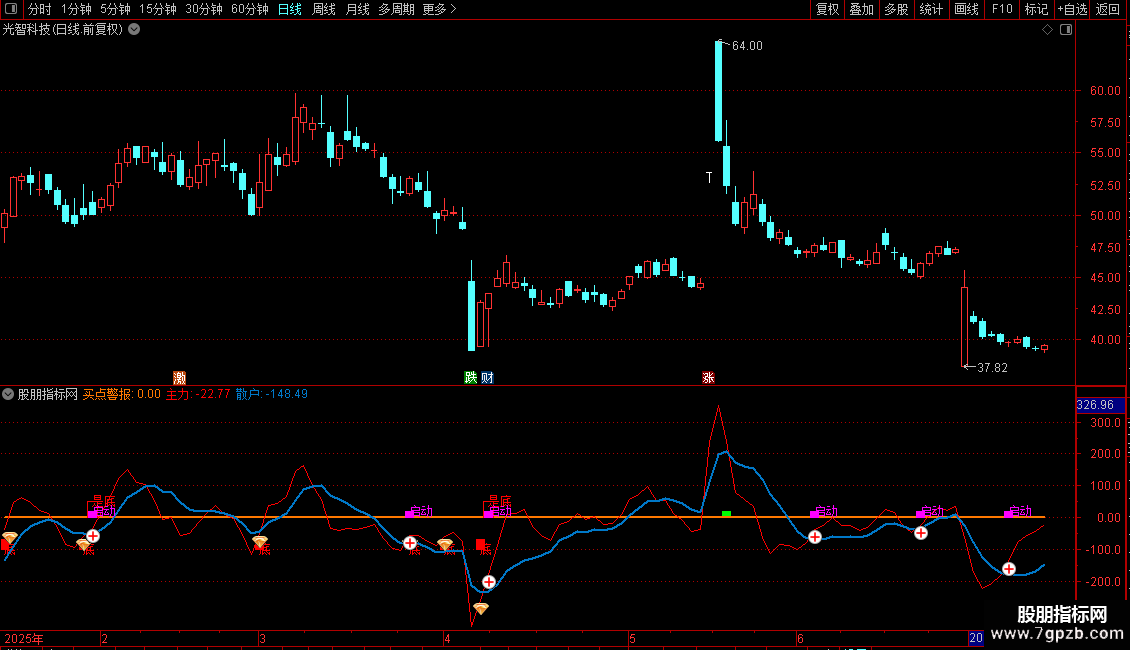
Task: Toggle the left sidebar panel icon
Action: click(x=11, y=9)
